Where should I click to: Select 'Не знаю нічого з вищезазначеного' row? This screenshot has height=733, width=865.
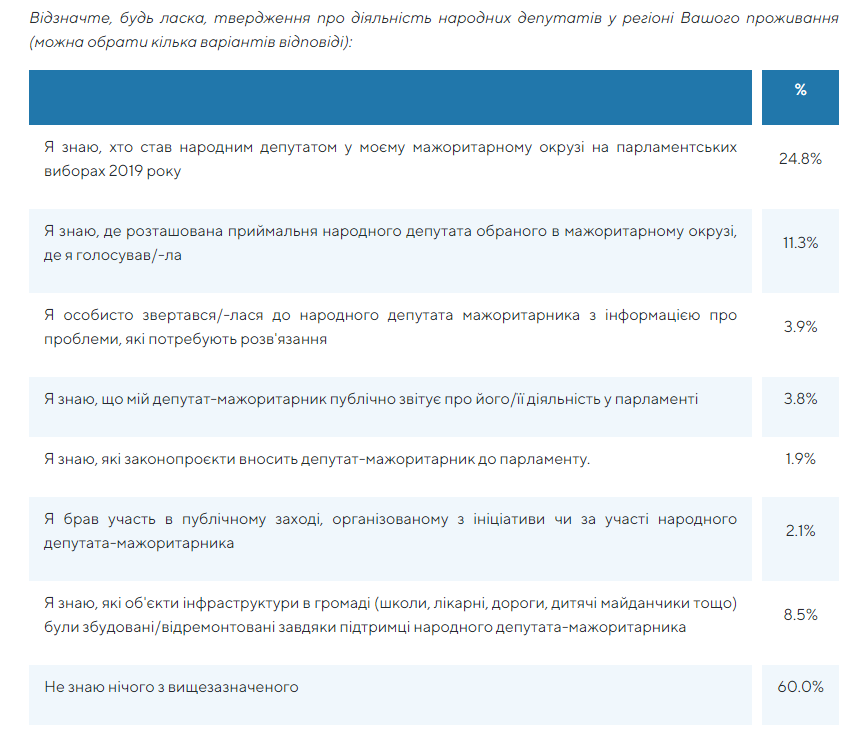pyautogui.click(x=172, y=687)
